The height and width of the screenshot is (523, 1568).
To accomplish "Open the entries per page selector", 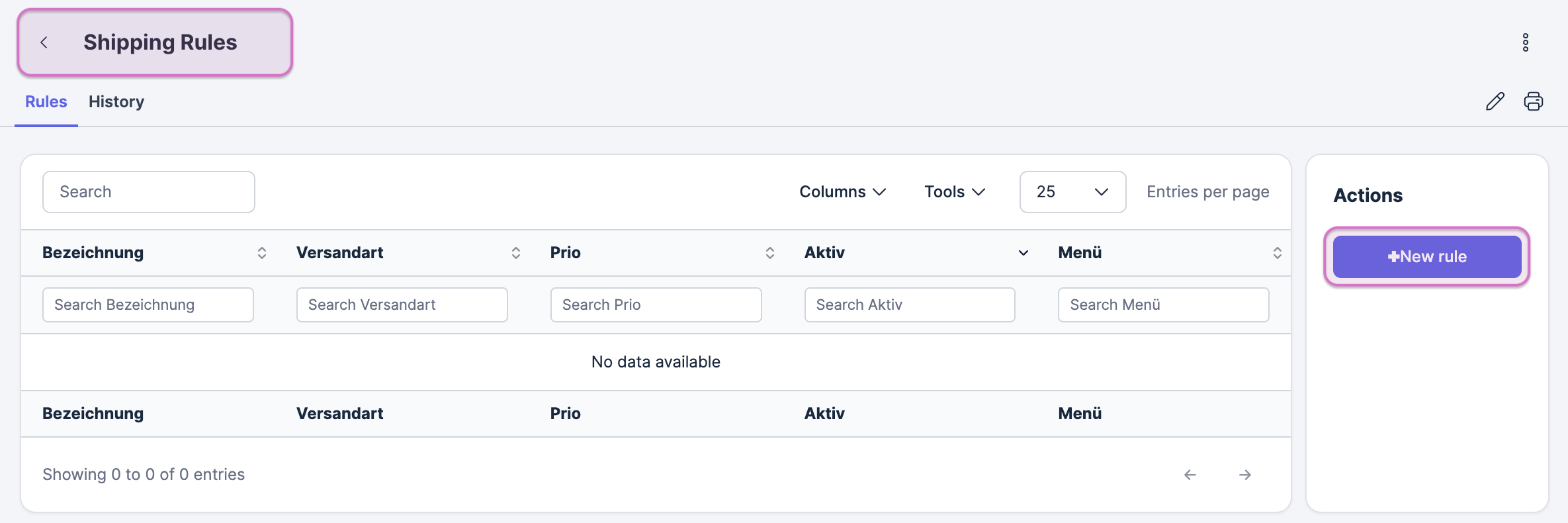I will (1072, 192).
